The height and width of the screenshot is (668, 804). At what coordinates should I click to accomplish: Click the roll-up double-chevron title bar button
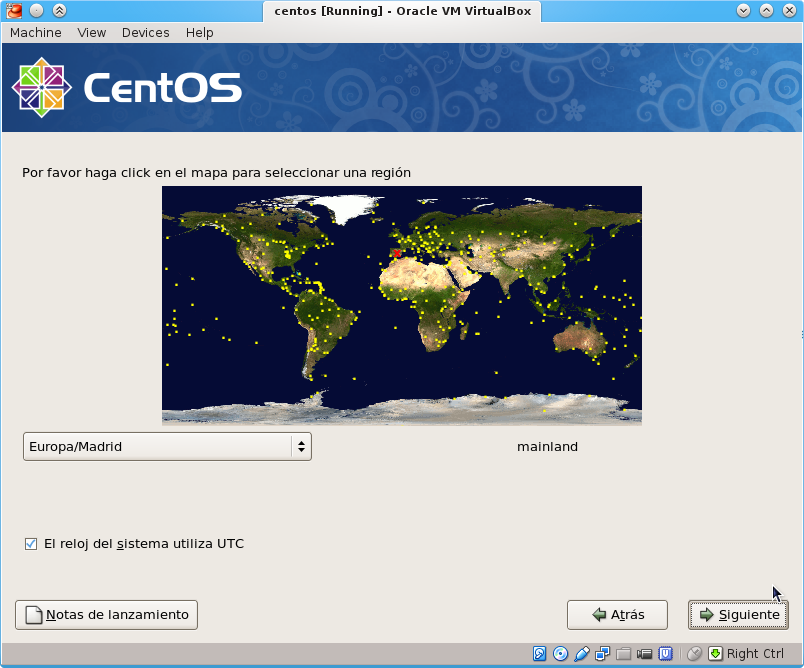(59, 10)
